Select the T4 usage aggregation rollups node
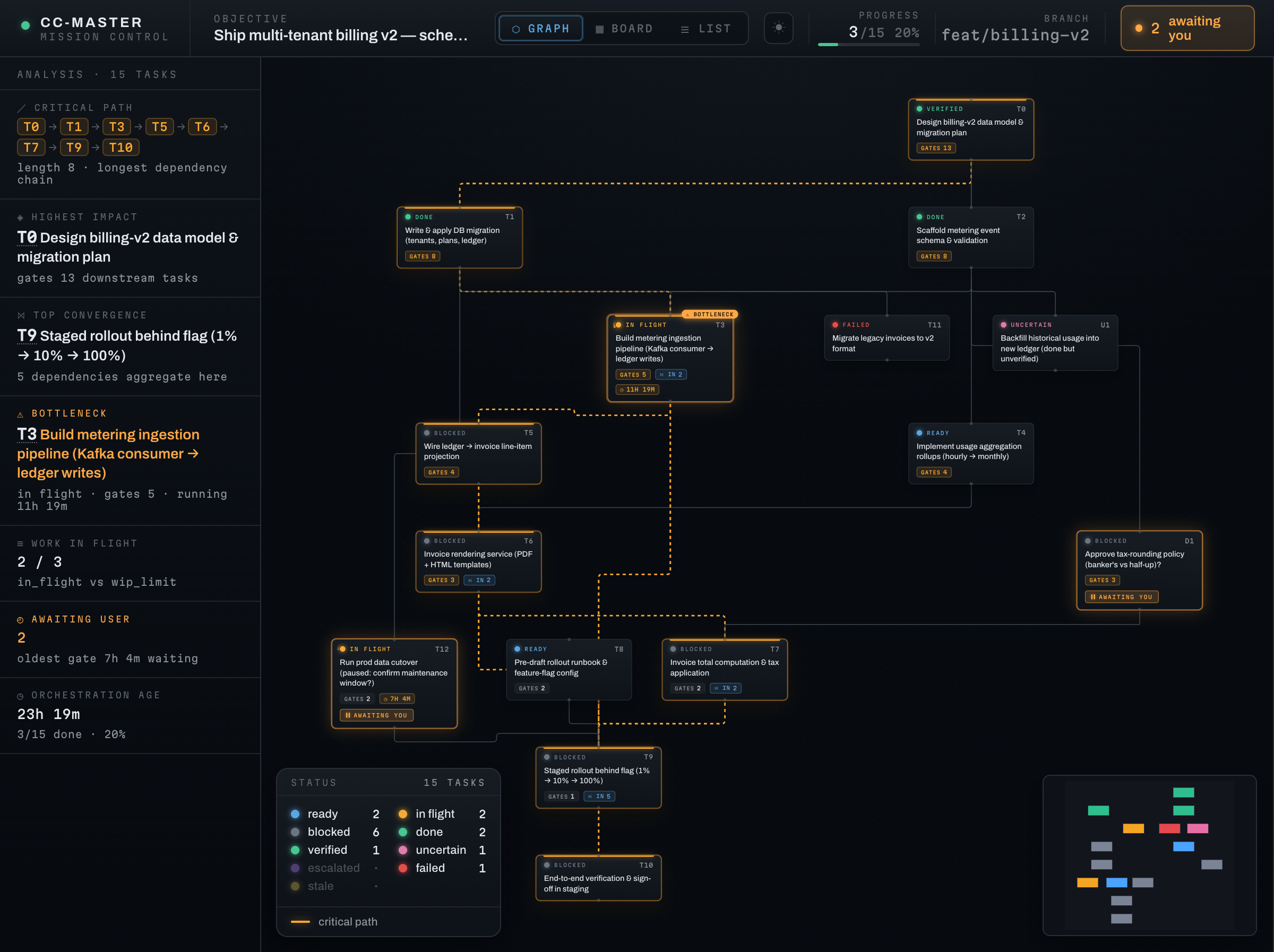Viewport: 1274px width, 952px height. 970,454
